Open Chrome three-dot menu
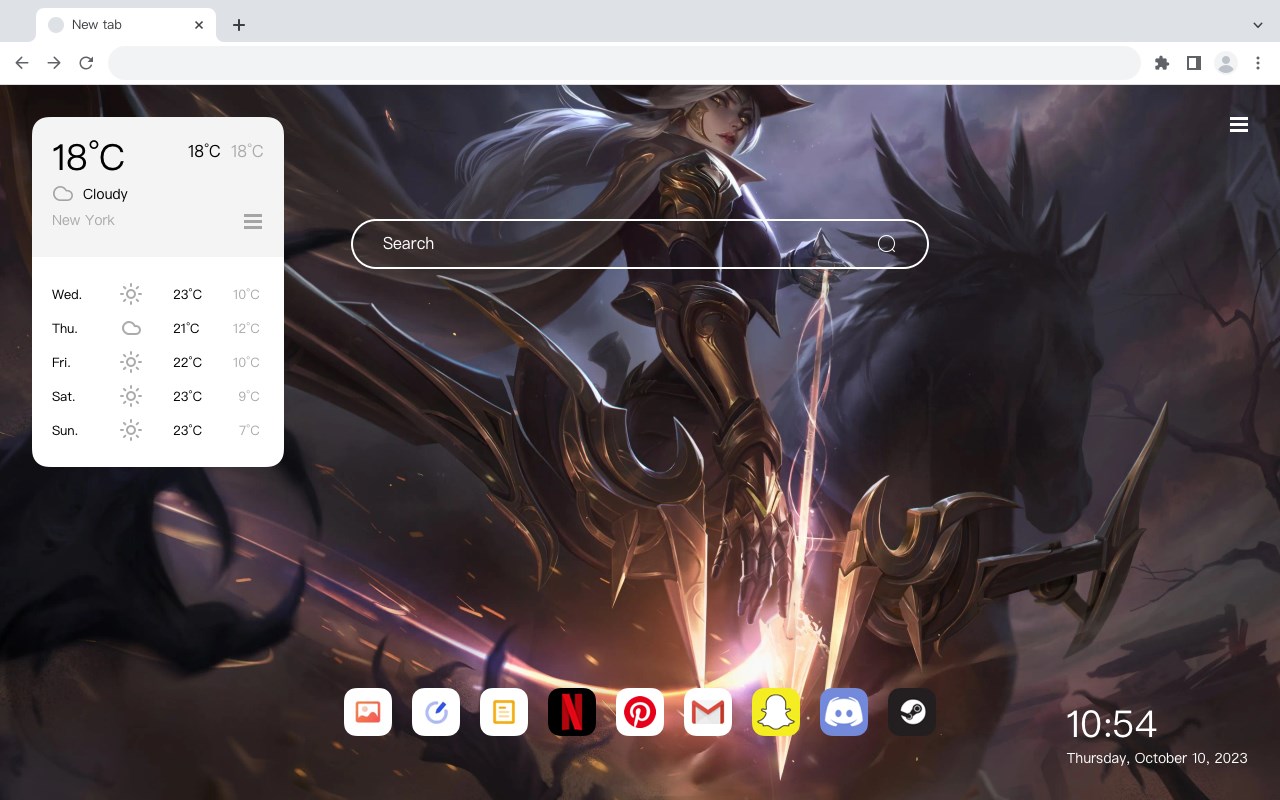 [1258, 63]
